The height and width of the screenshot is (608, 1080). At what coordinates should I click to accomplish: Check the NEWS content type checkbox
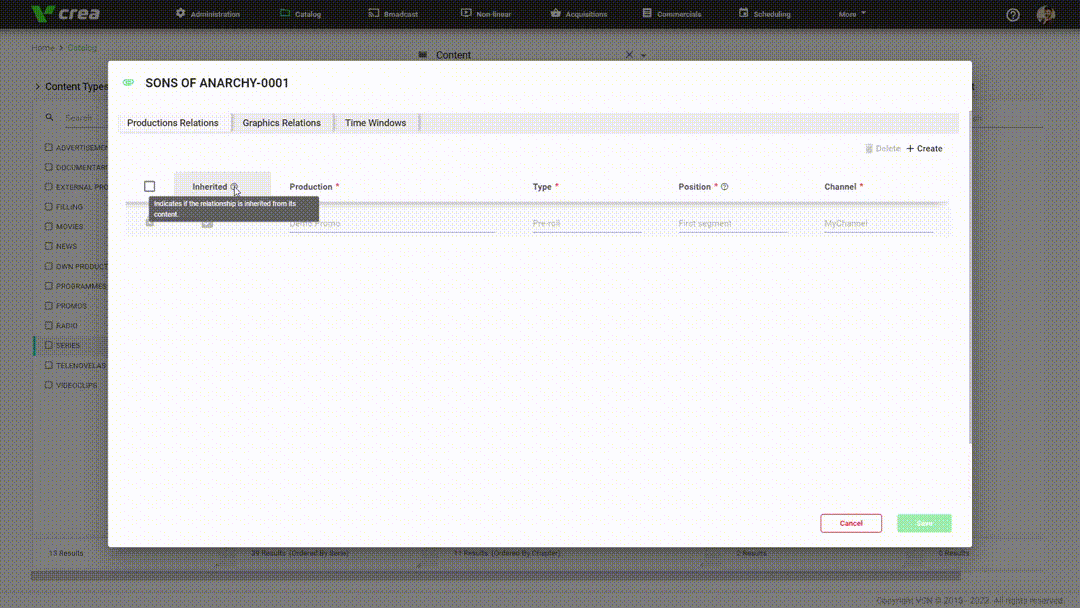pos(49,246)
